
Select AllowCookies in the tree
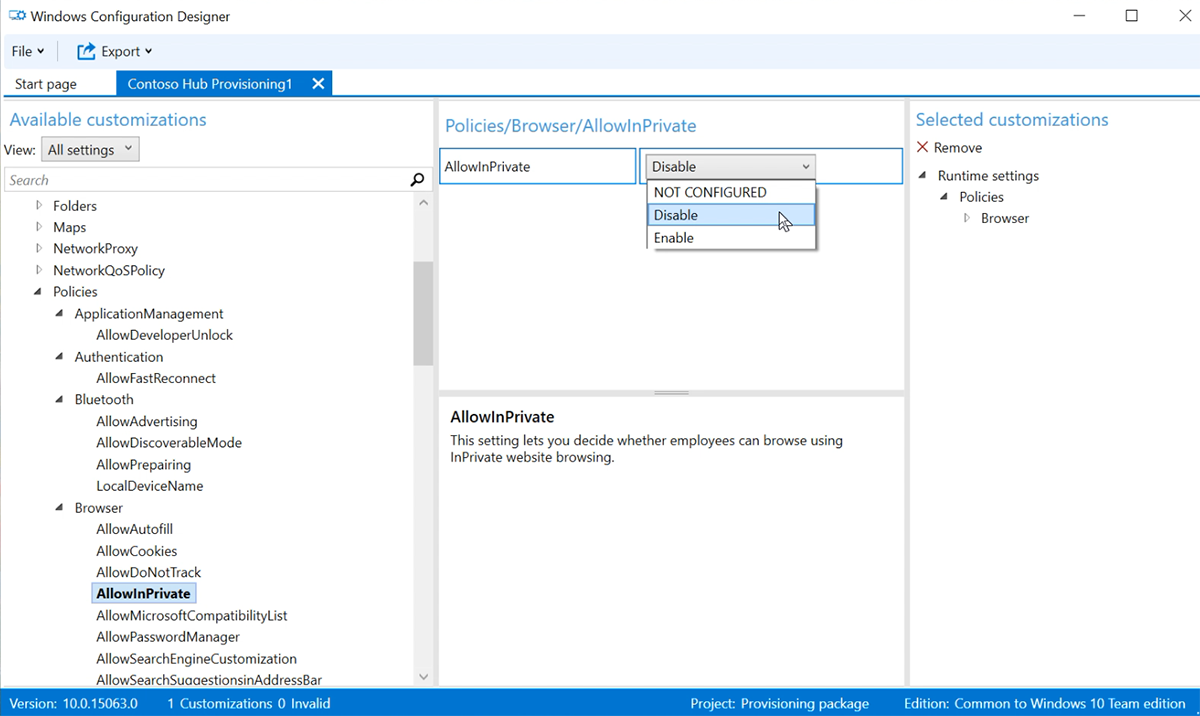click(137, 551)
